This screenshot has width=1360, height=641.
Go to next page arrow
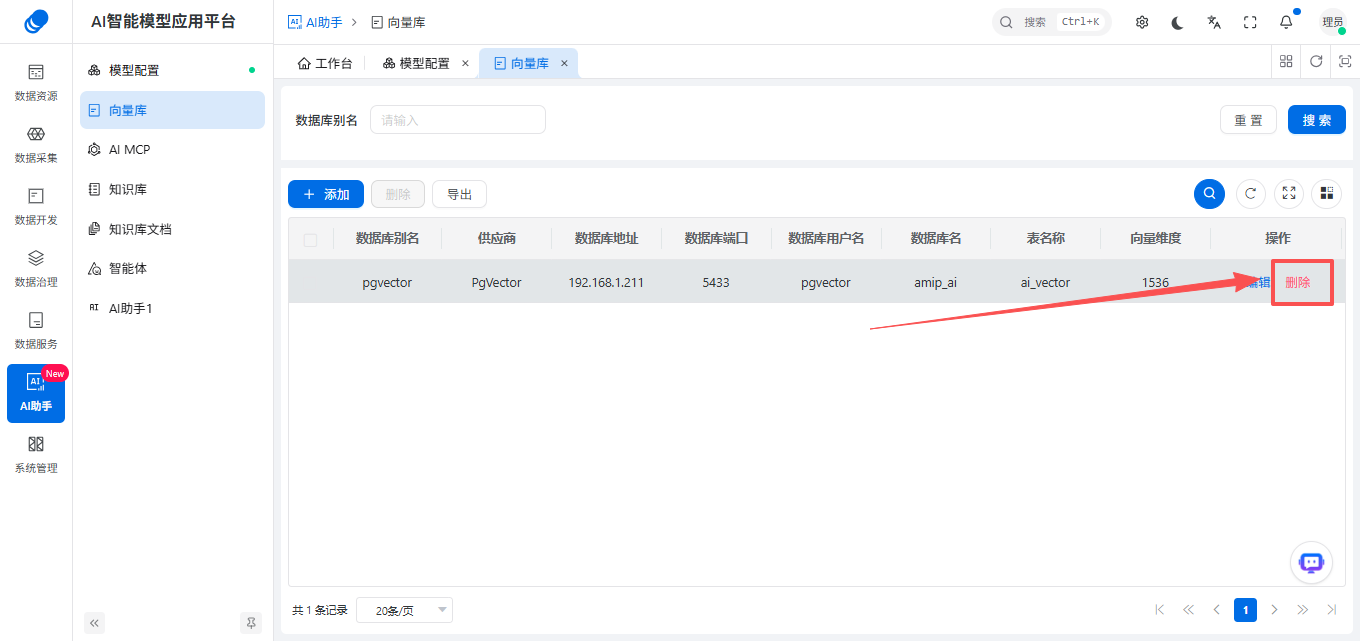click(x=1274, y=610)
